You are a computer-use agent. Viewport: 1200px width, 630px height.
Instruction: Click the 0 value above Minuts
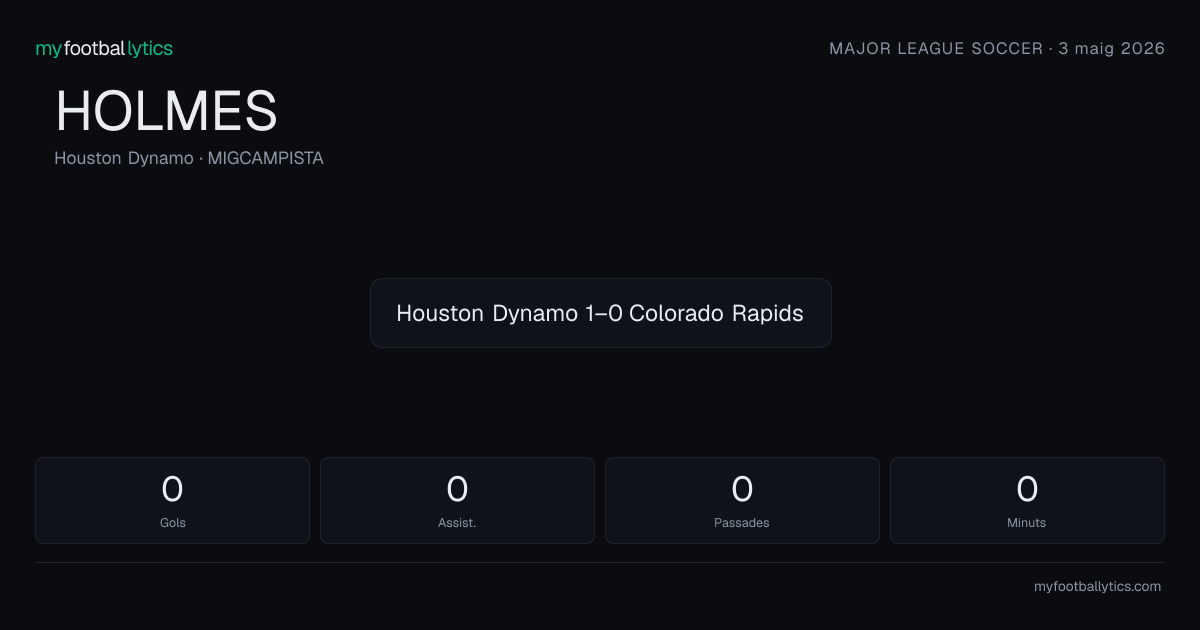[x=1027, y=489]
